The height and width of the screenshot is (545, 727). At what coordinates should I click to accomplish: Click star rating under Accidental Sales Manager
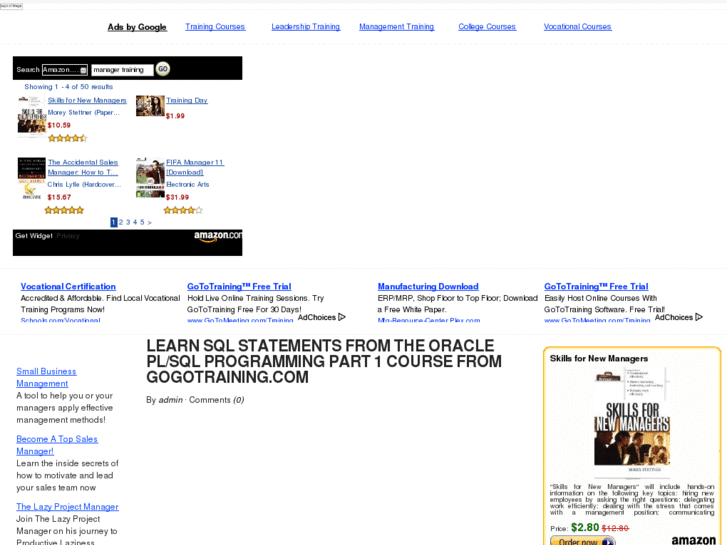(64, 210)
